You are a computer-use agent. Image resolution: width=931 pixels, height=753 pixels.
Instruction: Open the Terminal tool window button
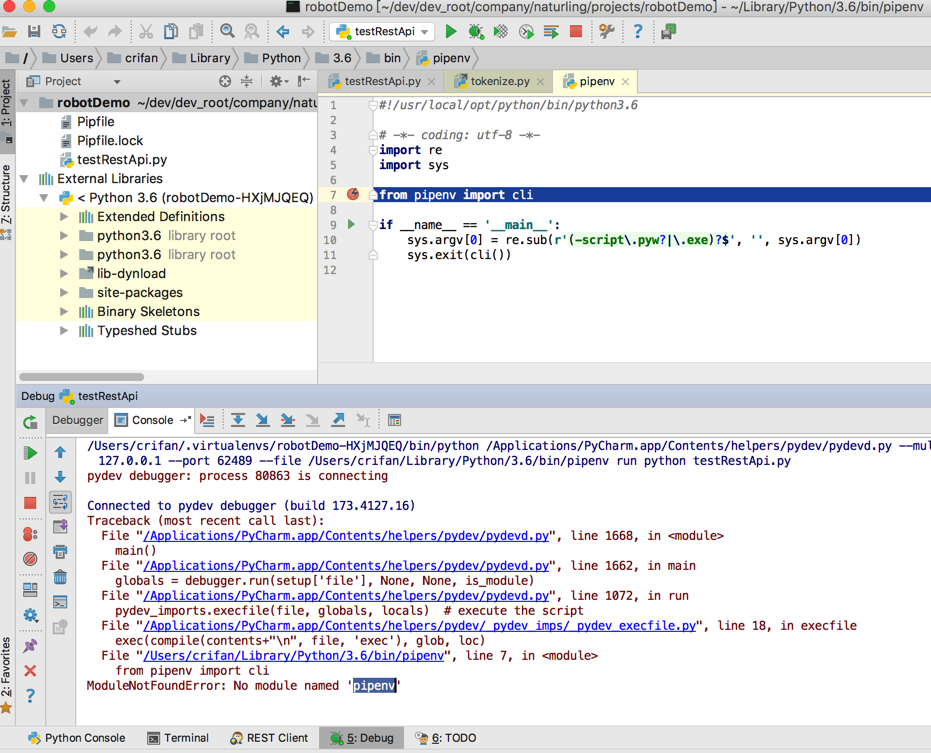point(178,738)
